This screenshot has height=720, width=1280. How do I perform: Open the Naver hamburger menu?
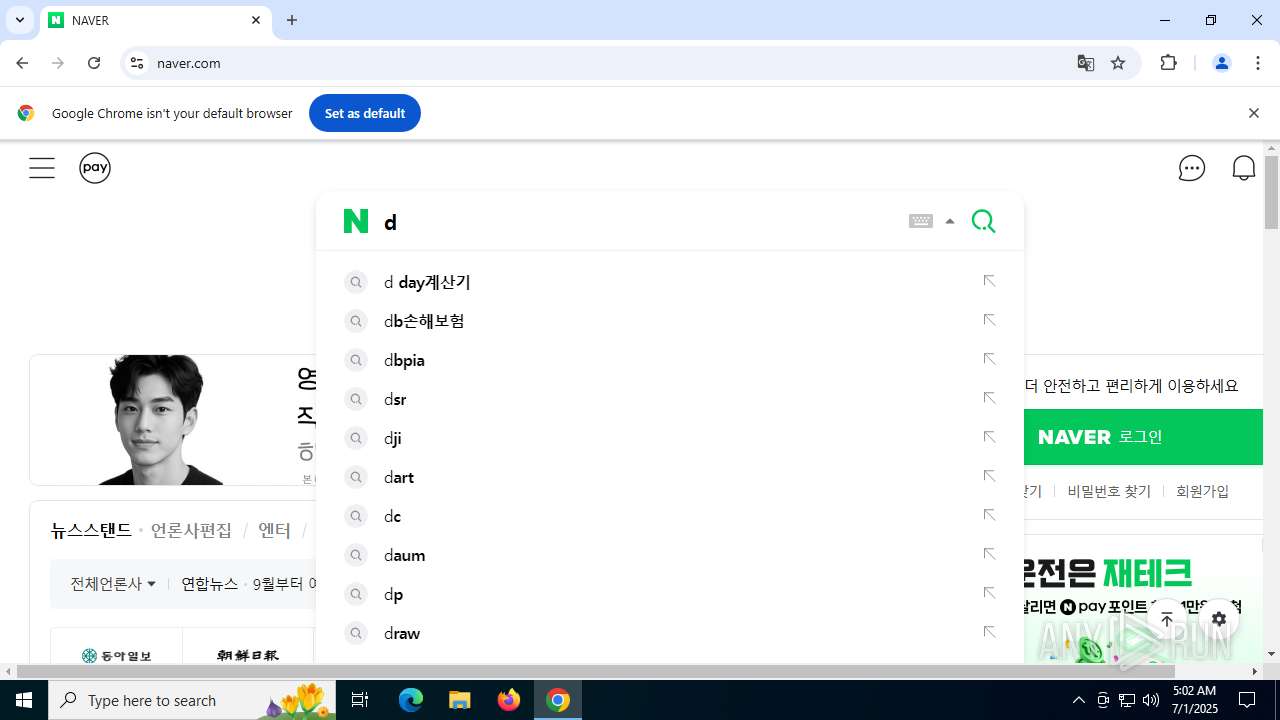point(42,168)
